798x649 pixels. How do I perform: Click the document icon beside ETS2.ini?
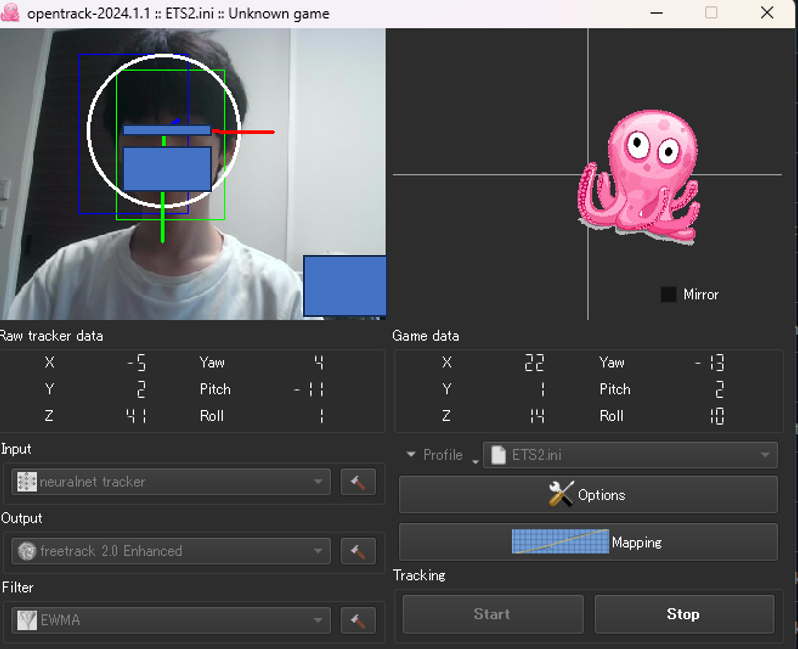497,455
